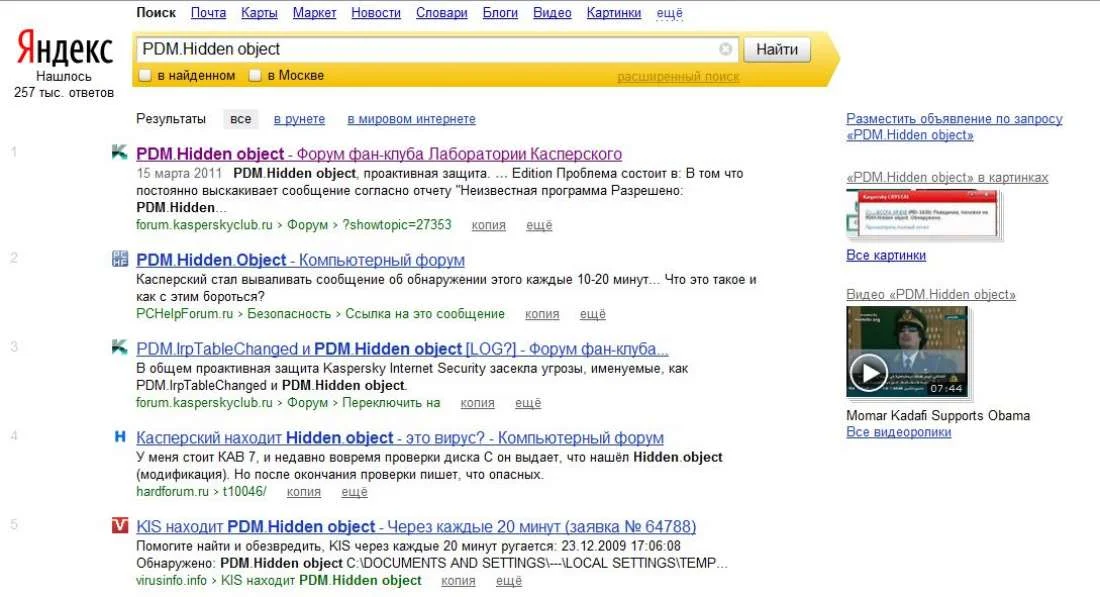The height and width of the screenshot is (597, 1100).
Task: Open the Видео service tab
Action: point(552,13)
